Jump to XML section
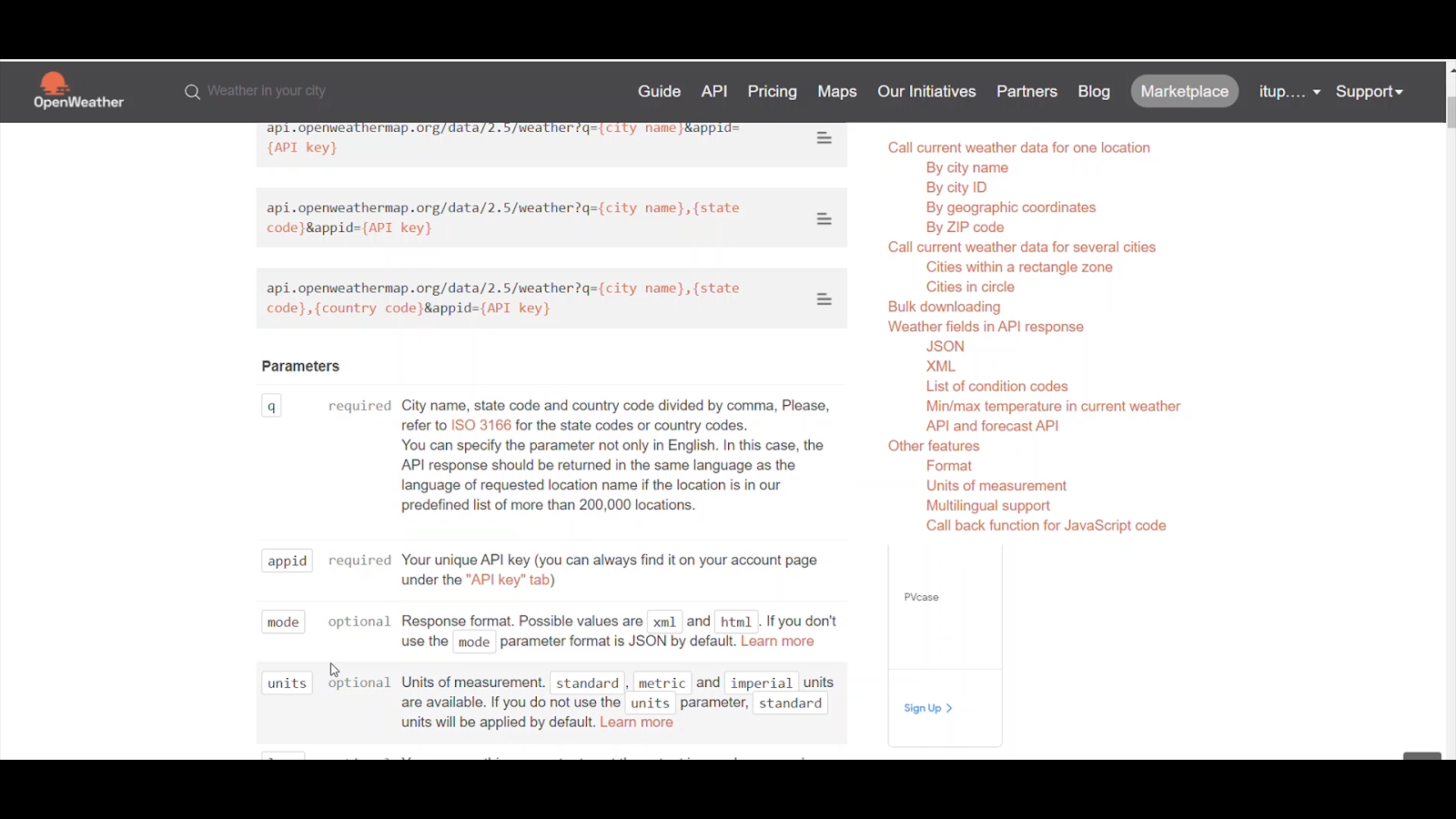 tap(941, 367)
